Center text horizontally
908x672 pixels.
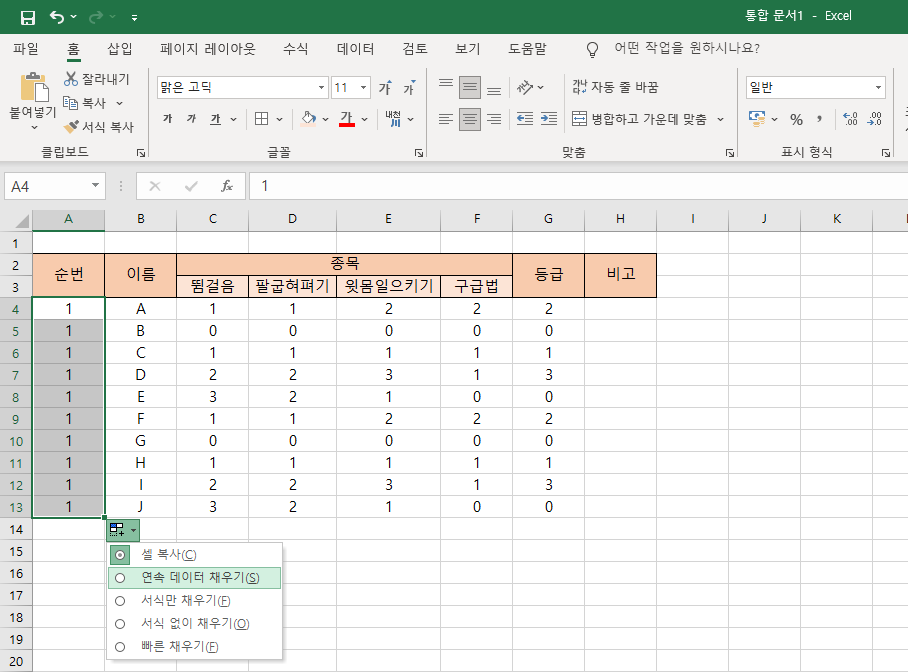click(x=470, y=119)
